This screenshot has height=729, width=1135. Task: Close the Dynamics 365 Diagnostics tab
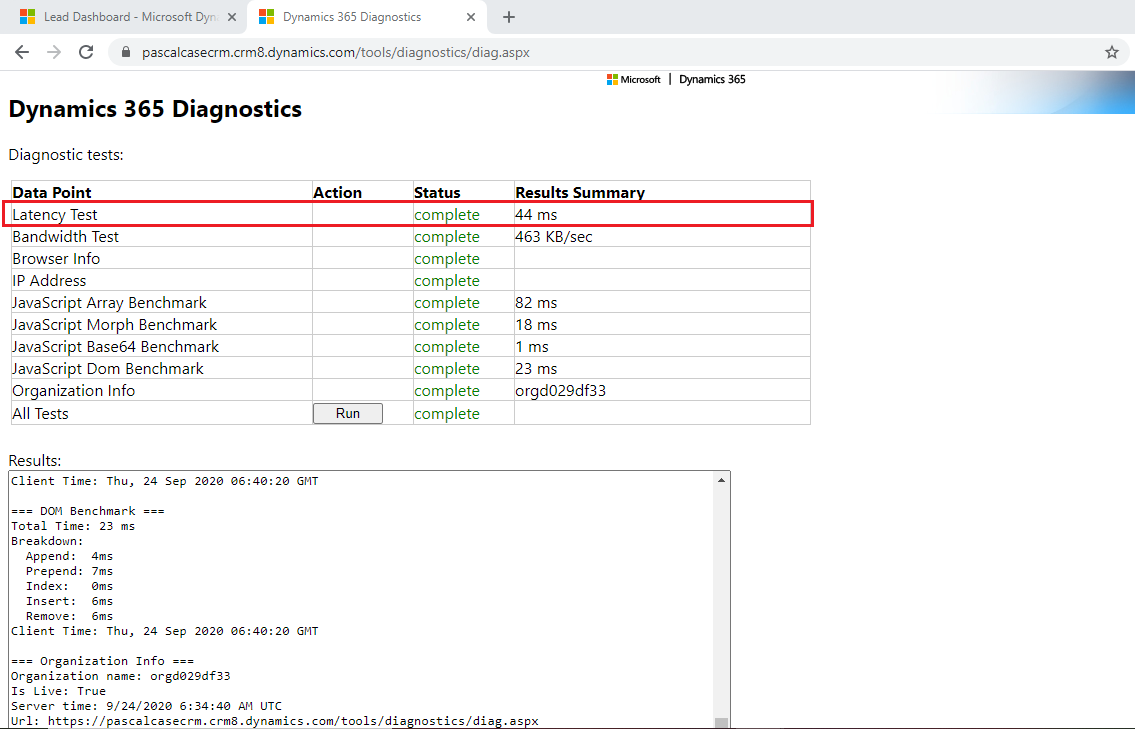click(471, 17)
